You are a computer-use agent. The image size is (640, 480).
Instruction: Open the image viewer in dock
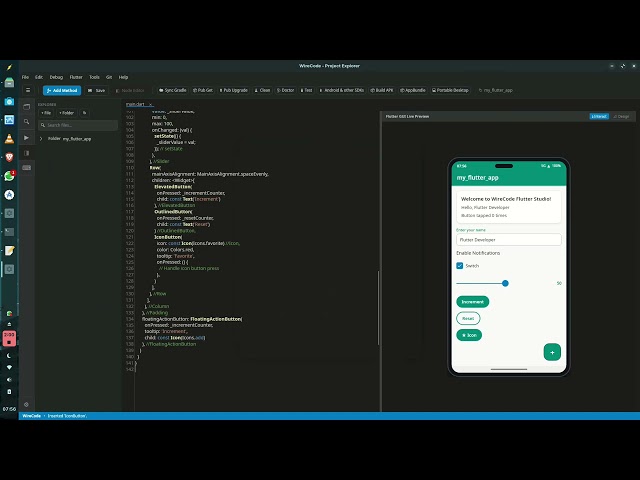tap(9, 120)
